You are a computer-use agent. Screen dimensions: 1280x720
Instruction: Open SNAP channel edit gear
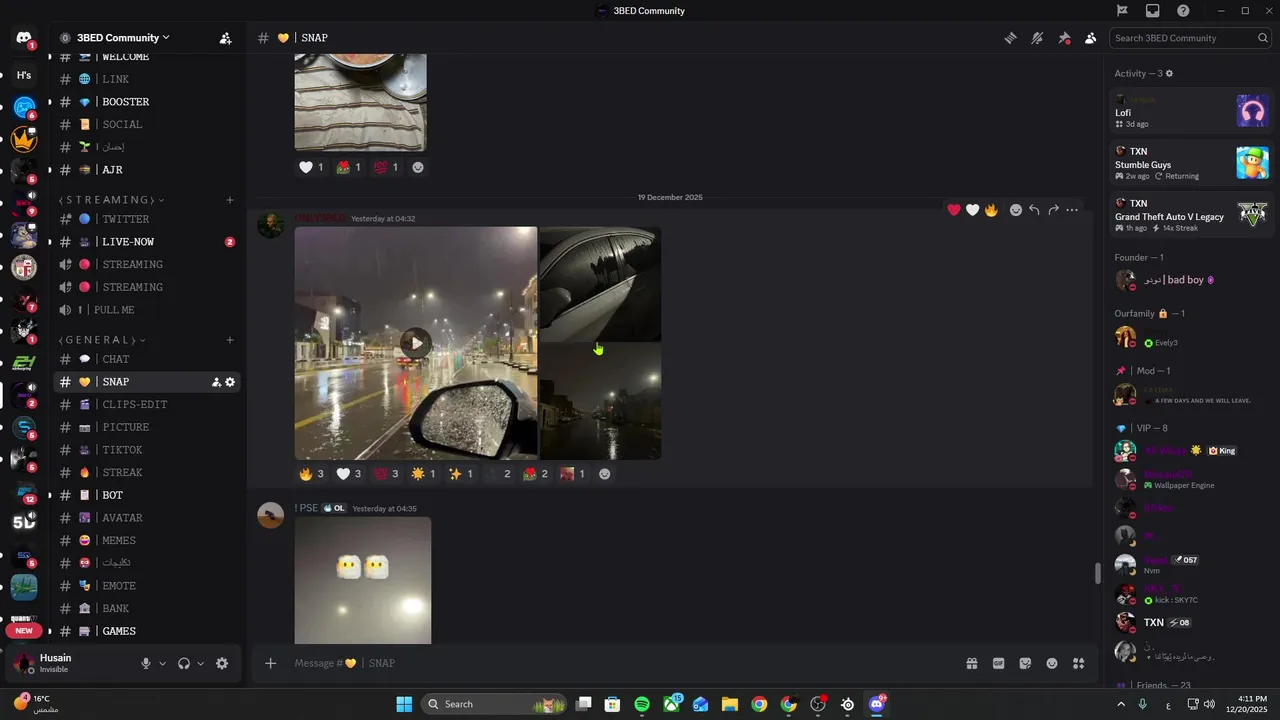[230, 382]
